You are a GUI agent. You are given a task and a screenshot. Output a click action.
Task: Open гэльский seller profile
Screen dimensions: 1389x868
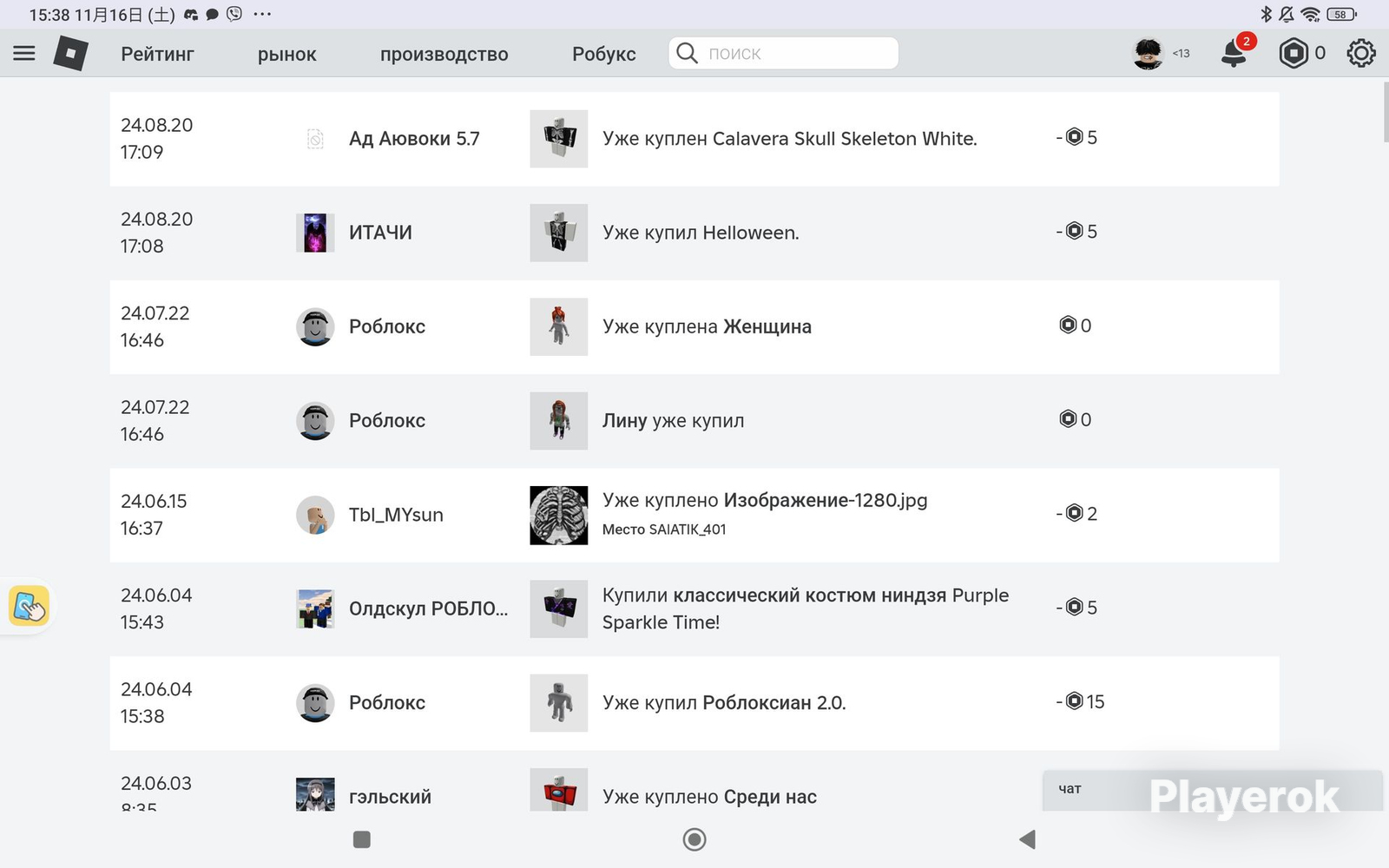point(390,797)
